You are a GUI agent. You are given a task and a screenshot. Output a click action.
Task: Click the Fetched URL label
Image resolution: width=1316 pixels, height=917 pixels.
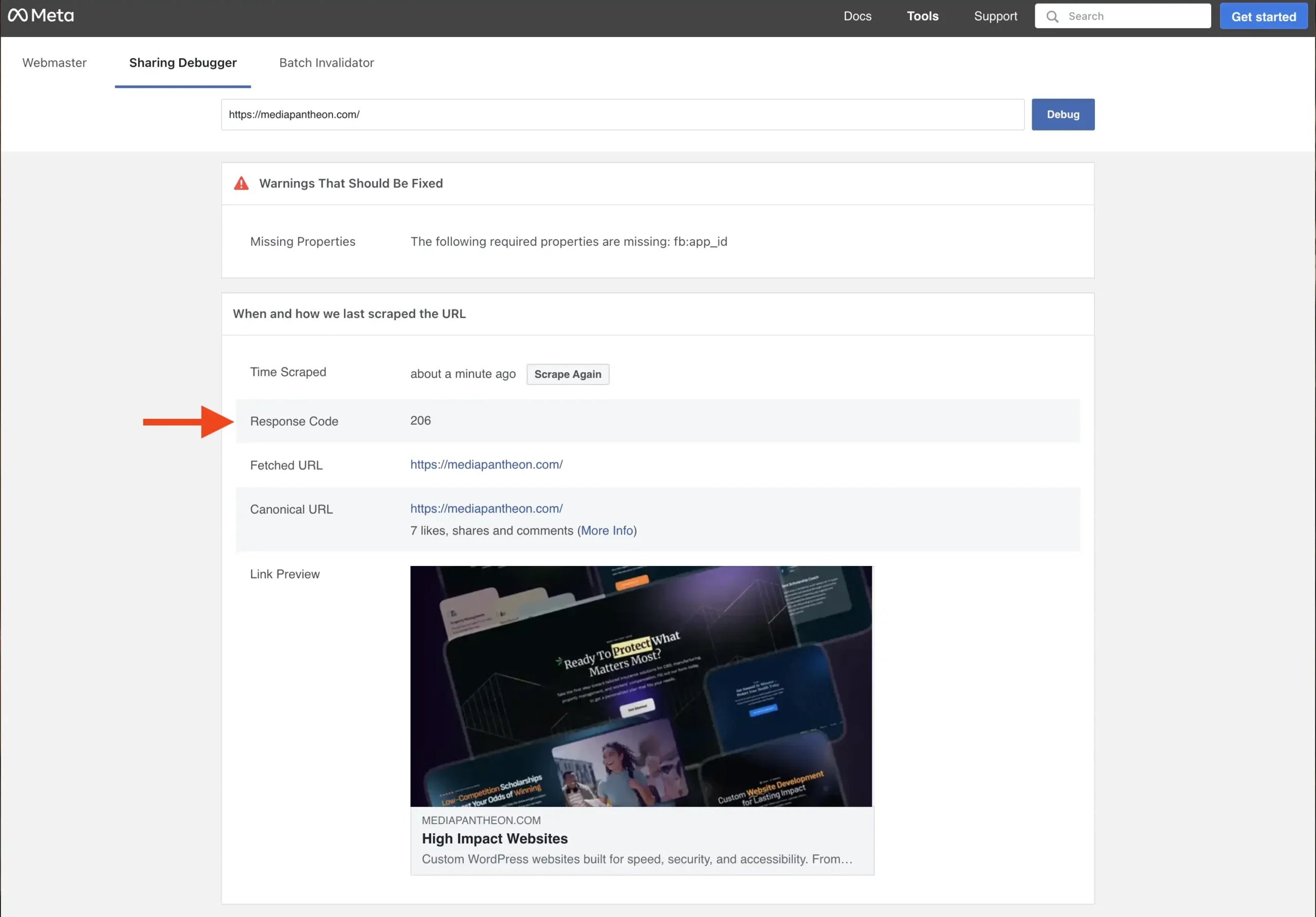pos(286,465)
